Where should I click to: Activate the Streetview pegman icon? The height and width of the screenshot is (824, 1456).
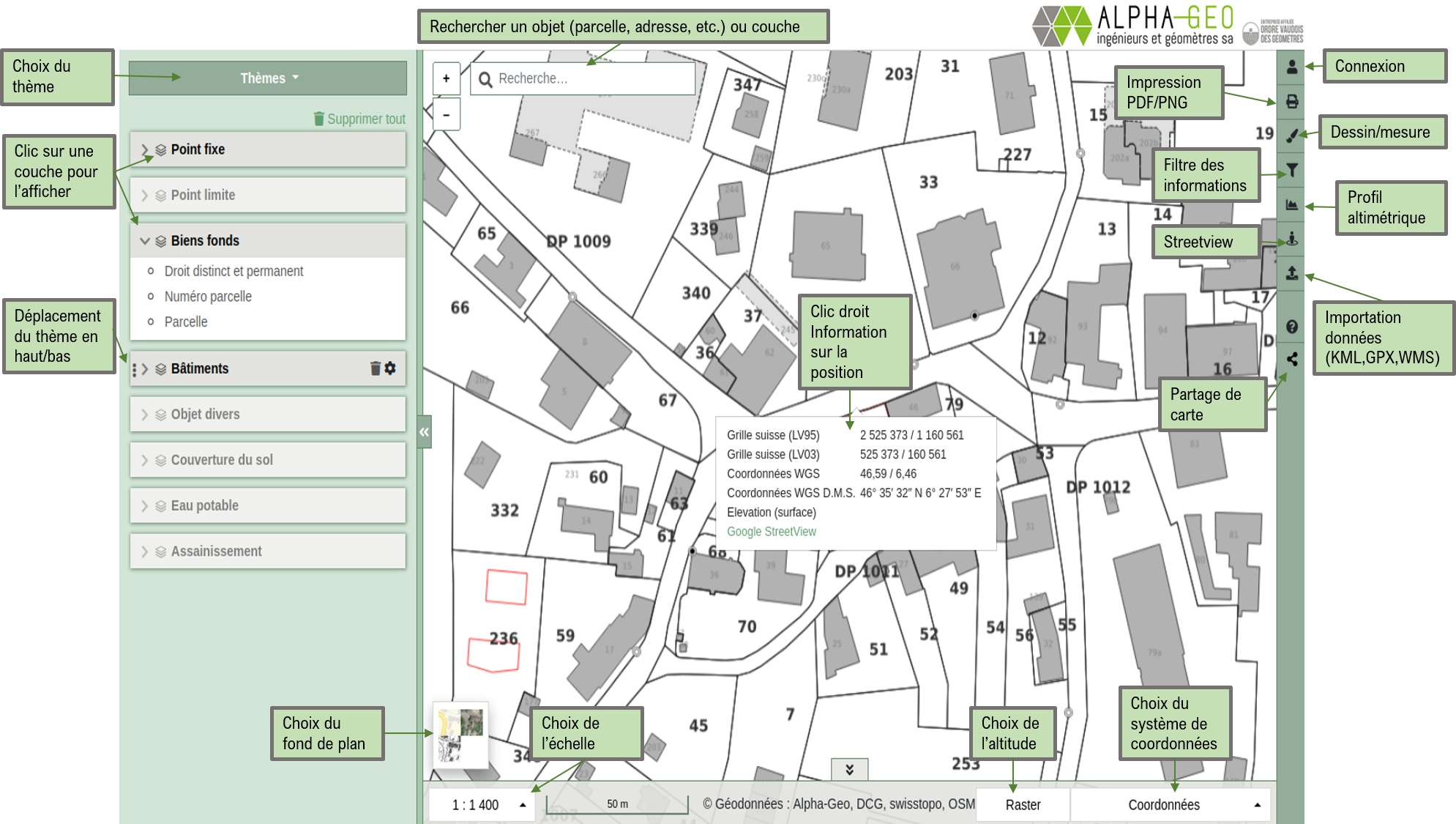(1292, 239)
